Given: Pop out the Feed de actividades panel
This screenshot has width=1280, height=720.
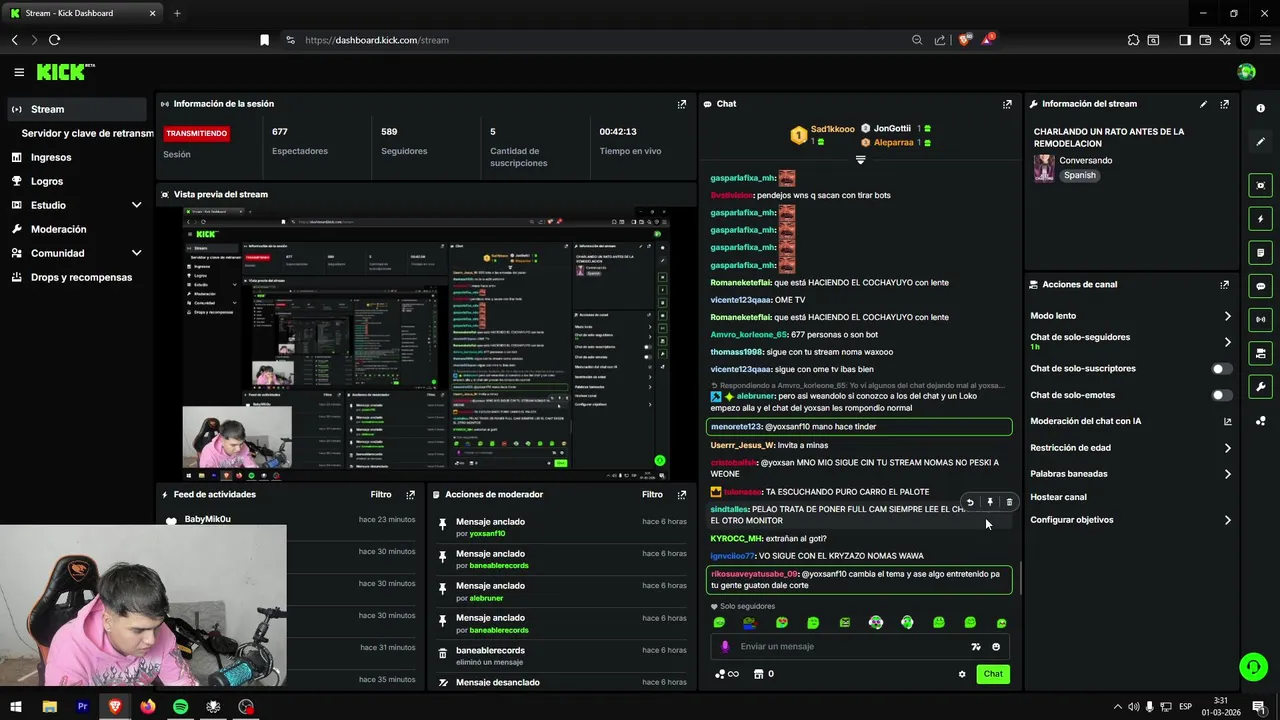Looking at the screenshot, I should (x=410, y=495).
